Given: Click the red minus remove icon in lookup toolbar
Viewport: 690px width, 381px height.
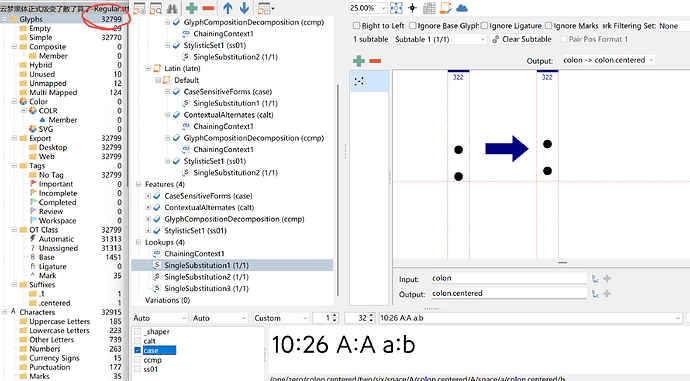Looking at the screenshot, I should 208,8.
